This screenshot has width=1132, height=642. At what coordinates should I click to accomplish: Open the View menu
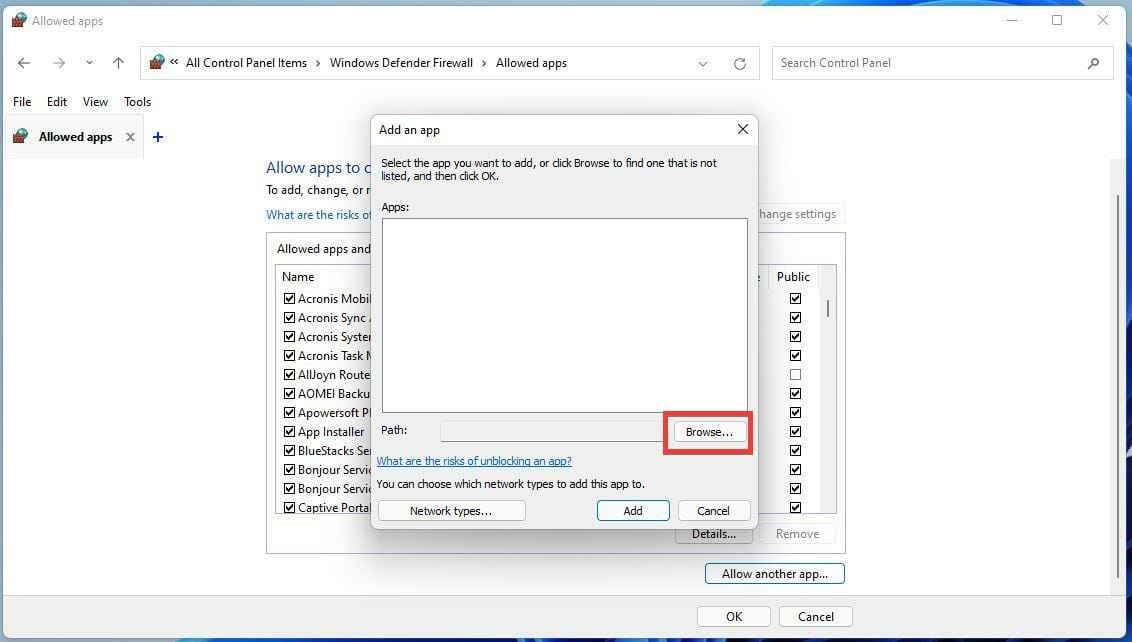click(x=95, y=102)
